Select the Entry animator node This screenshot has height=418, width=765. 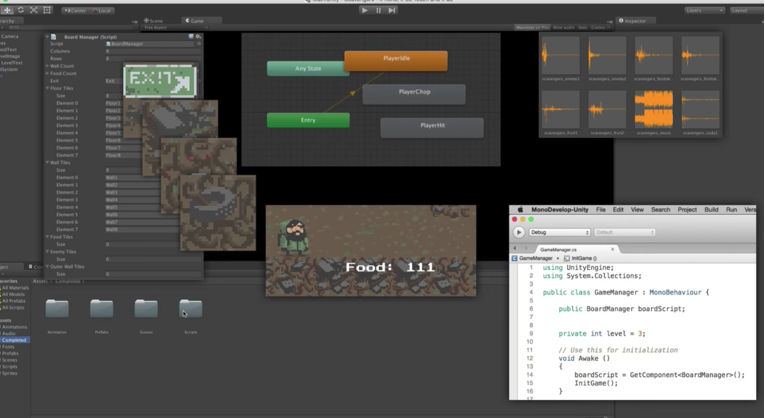tap(308, 120)
